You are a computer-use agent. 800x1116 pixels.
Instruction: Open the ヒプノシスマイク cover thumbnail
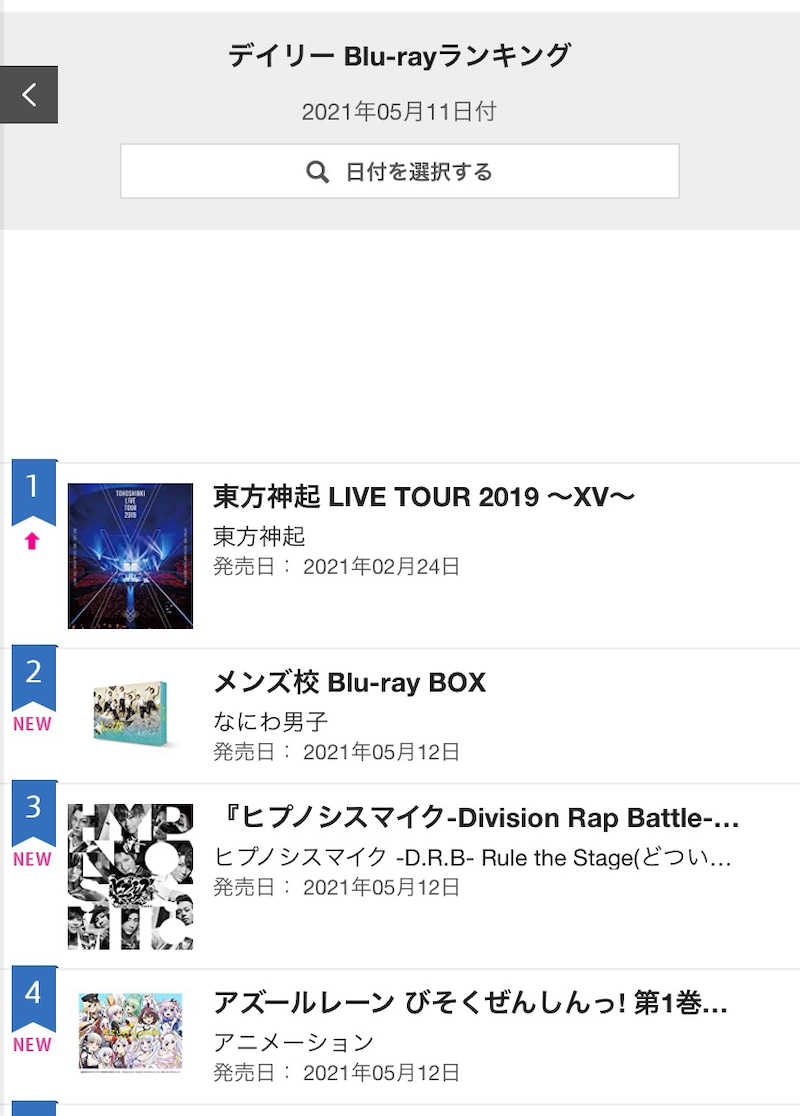click(x=130, y=876)
